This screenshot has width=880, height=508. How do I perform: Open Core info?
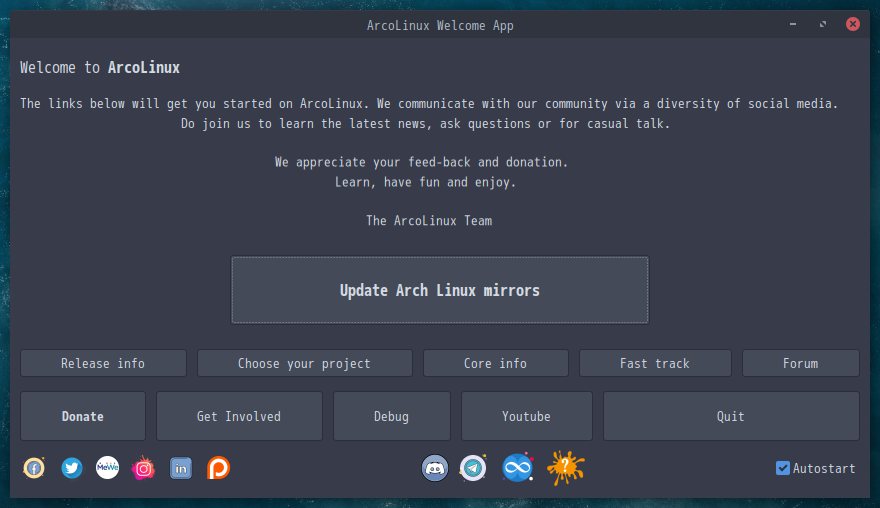(x=496, y=363)
